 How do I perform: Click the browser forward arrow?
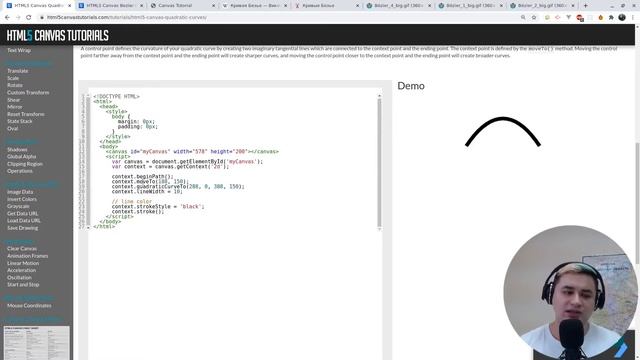click(x=18, y=18)
